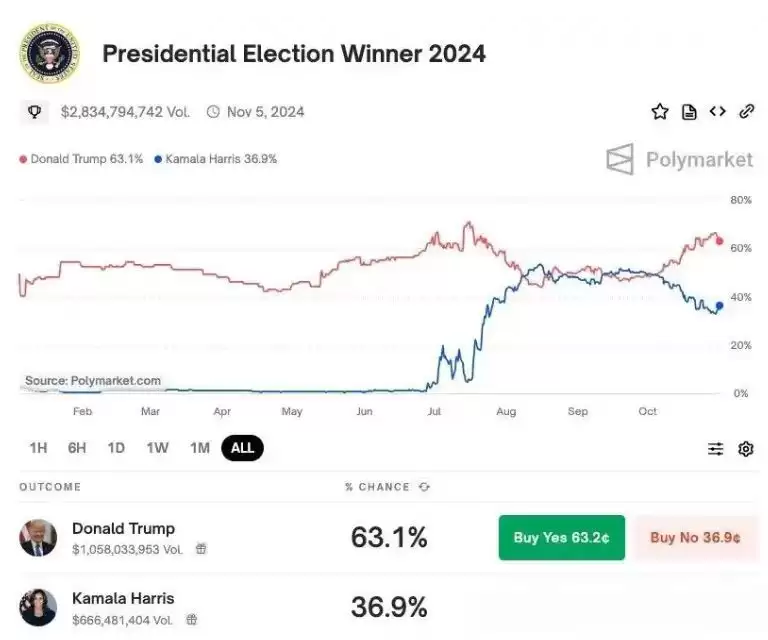Click gift icon beside Harris volume
Screen dimensions: 768x640
[192, 620]
